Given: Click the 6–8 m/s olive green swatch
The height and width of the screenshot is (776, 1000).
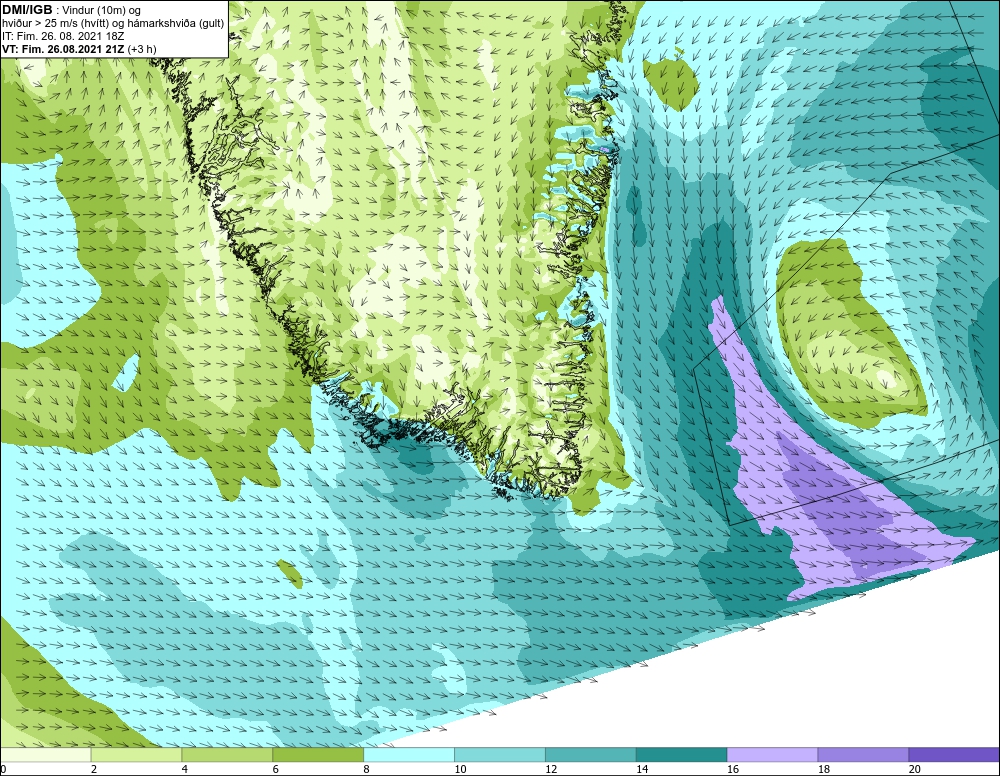Looking at the screenshot, I should 318,755.
